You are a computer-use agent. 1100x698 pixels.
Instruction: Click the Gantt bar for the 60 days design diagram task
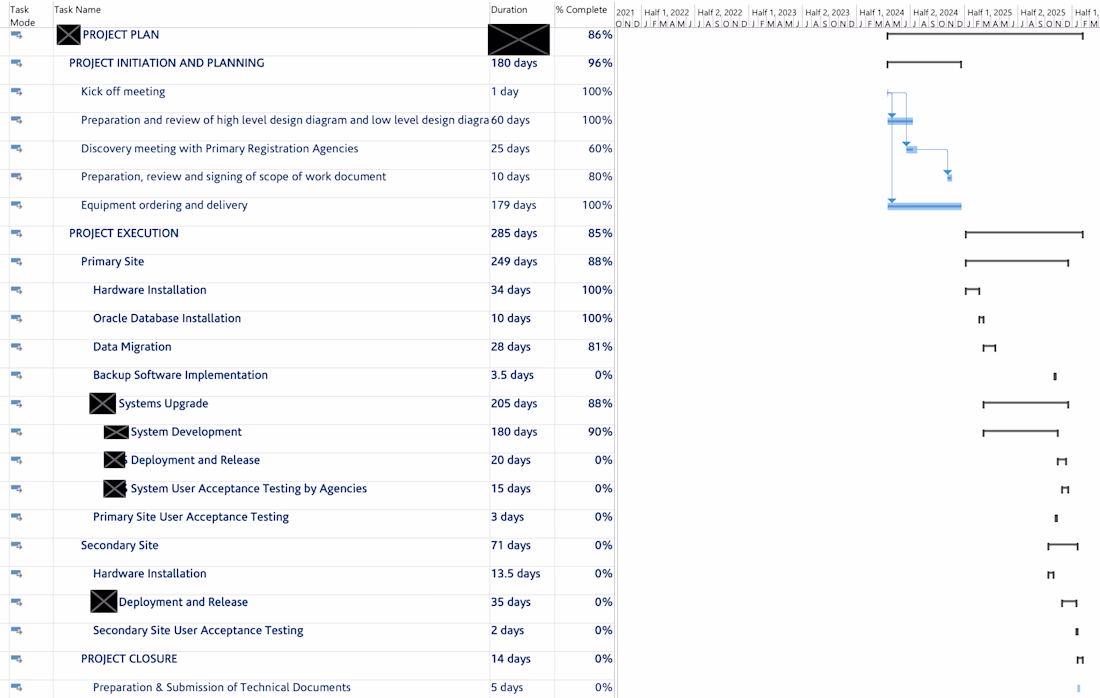[x=900, y=121]
